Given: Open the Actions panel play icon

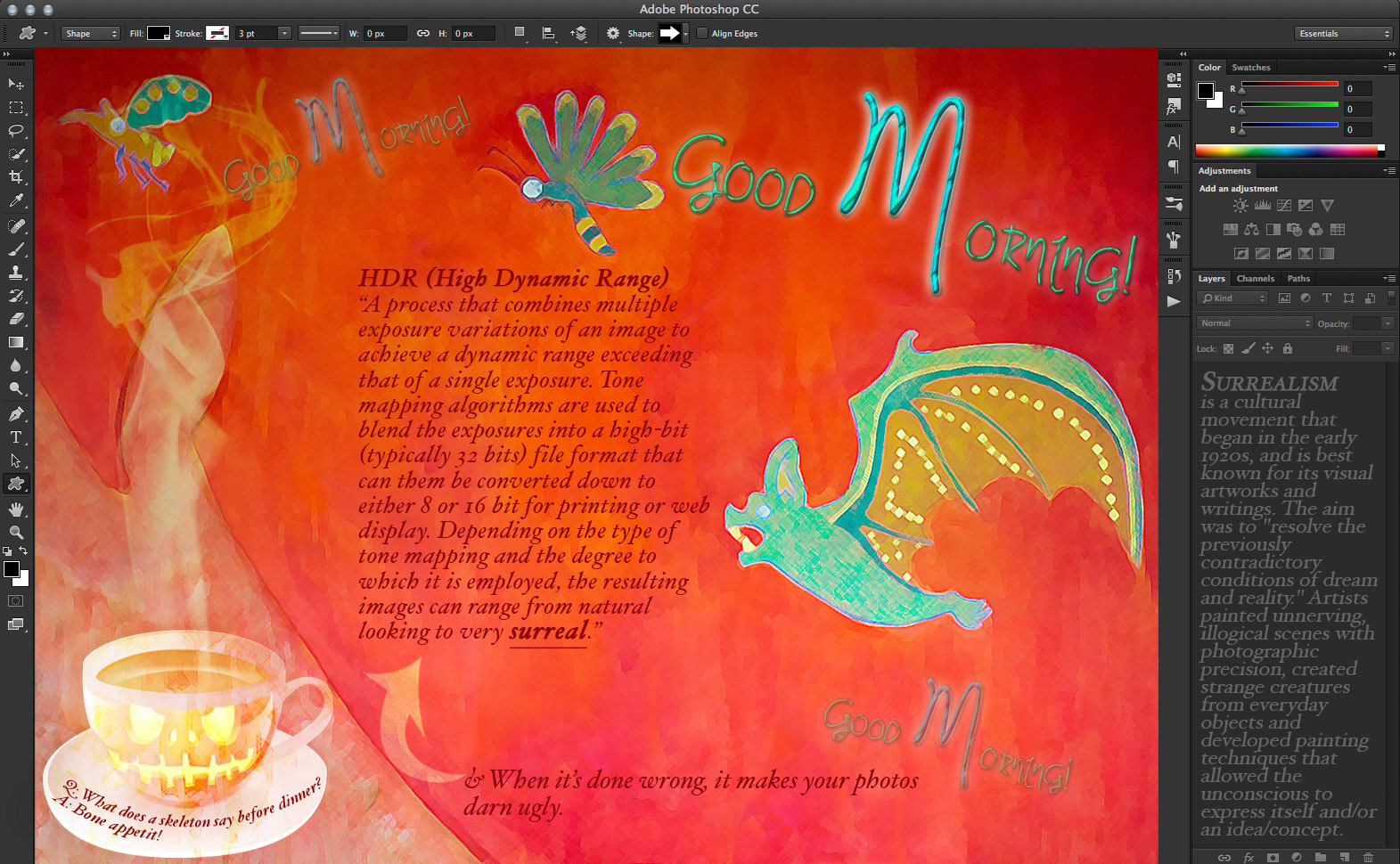Looking at the screenshot, I should click(1174, 301).
